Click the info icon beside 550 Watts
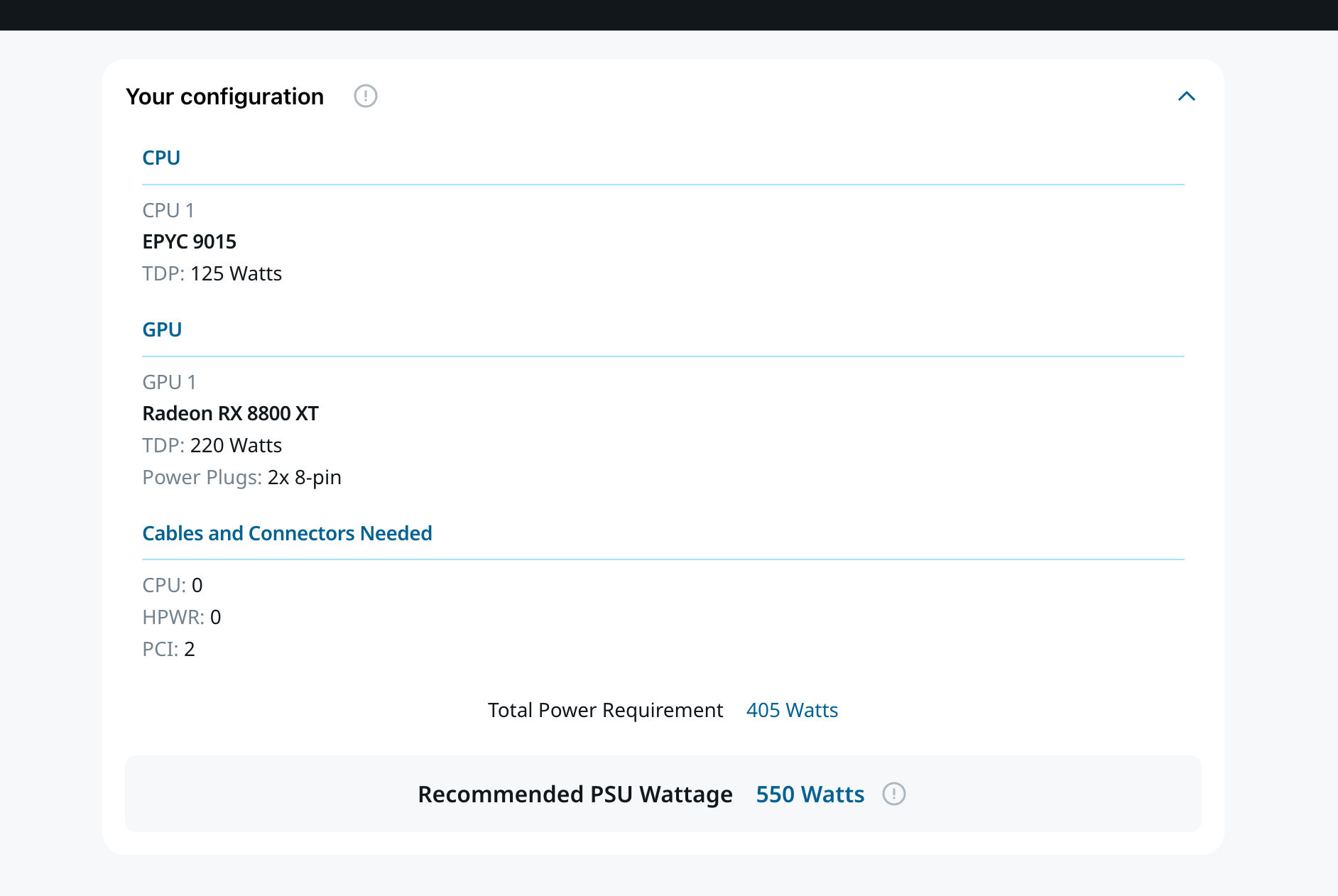1338x896 pixels. (x=894, y=794)
